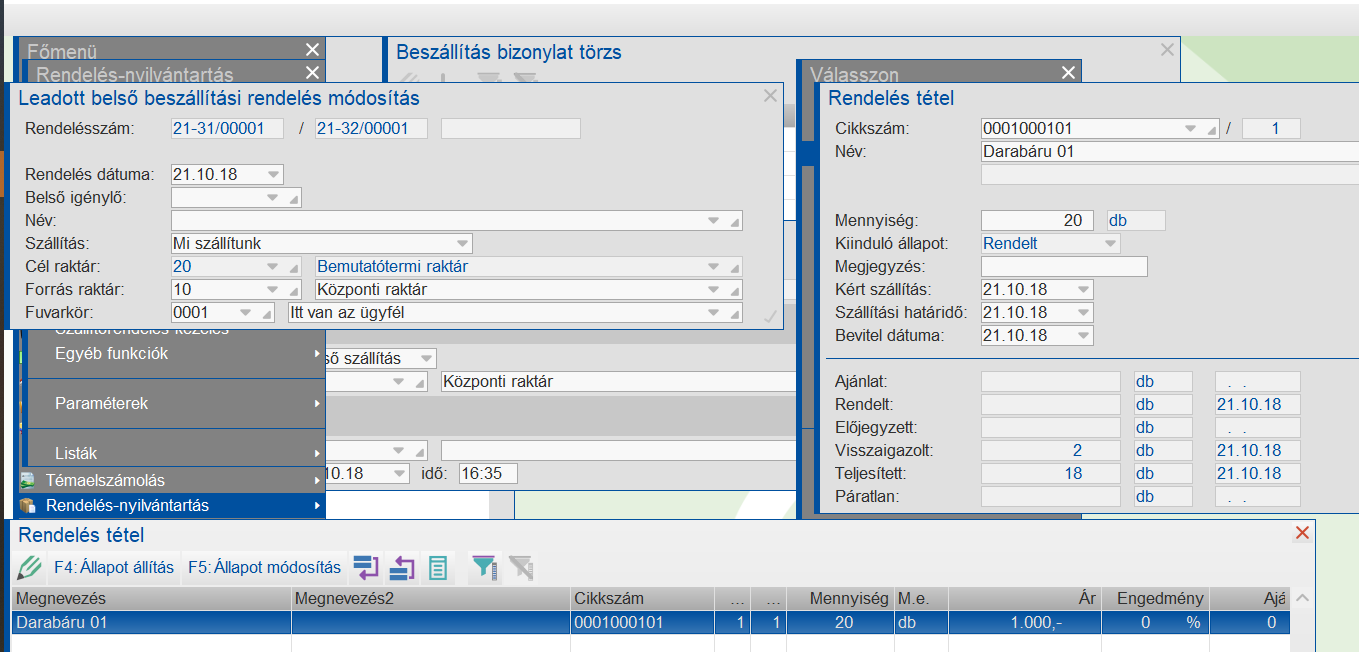Expand the Rendelés dátuma date dropdown

coord(274,175)
